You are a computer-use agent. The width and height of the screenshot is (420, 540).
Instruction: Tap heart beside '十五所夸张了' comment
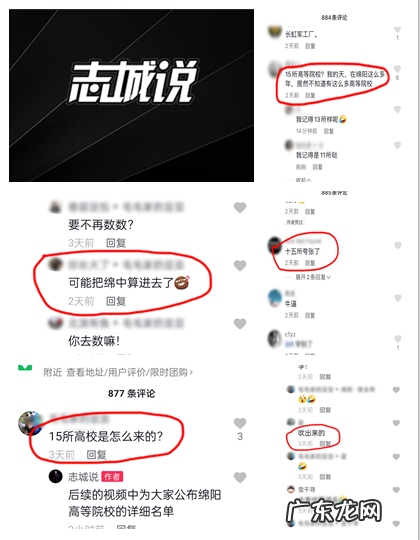coord(398,246)
